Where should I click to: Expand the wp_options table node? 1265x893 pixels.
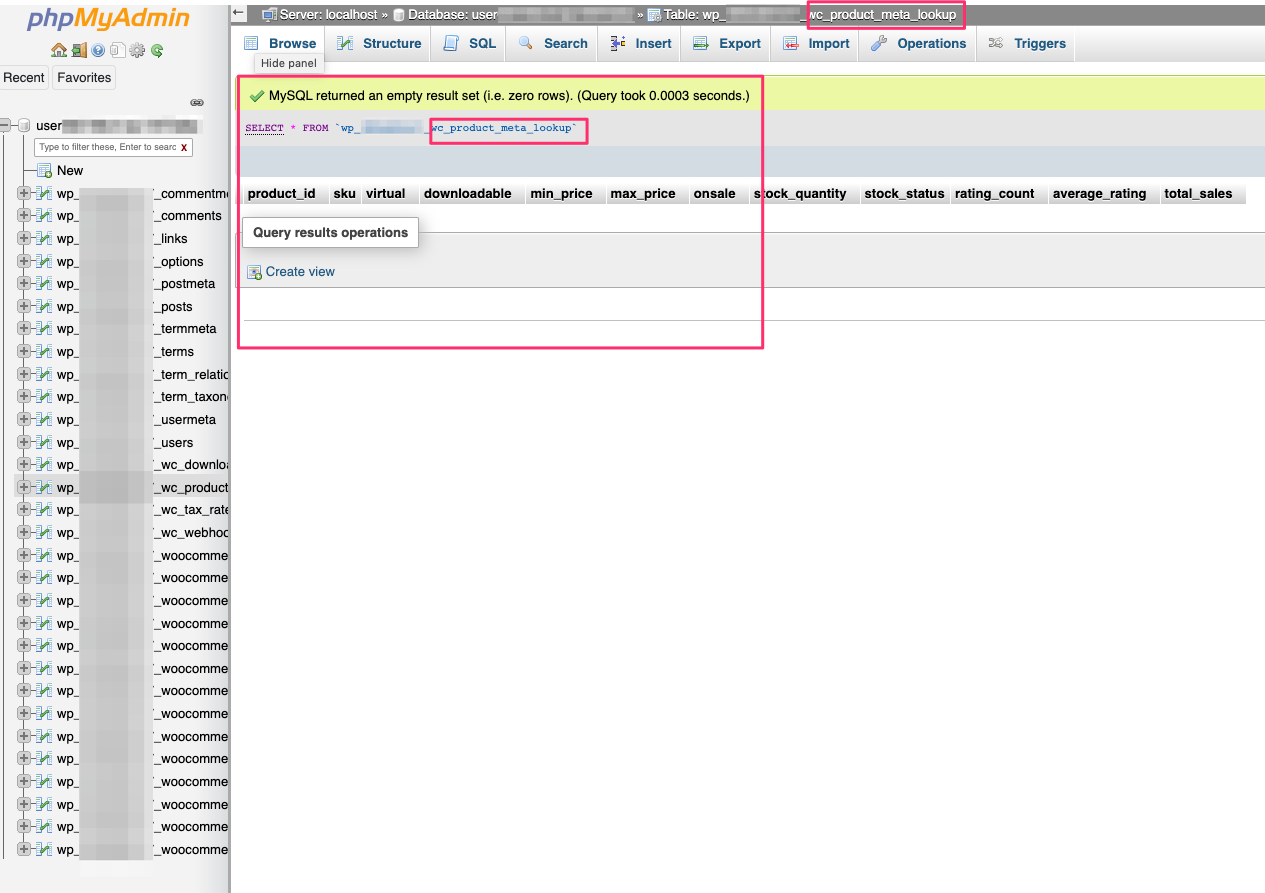23,261
